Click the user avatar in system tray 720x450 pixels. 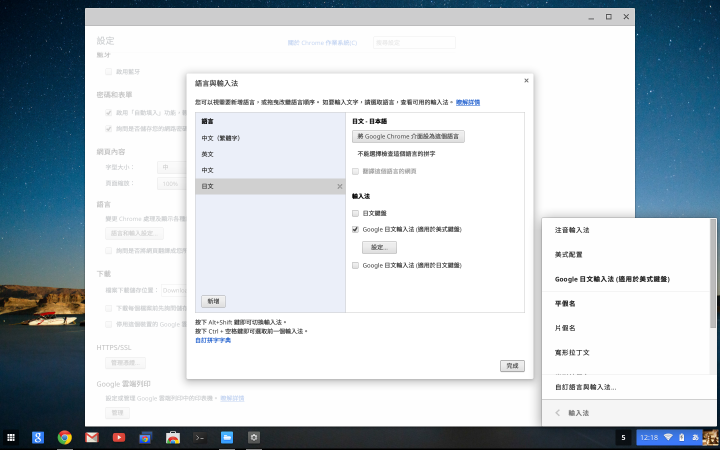710,438
